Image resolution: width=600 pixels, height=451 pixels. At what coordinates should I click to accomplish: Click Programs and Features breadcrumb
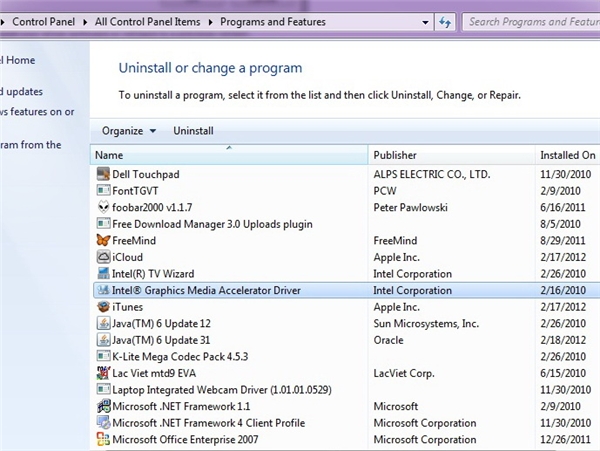click(273, 22)
